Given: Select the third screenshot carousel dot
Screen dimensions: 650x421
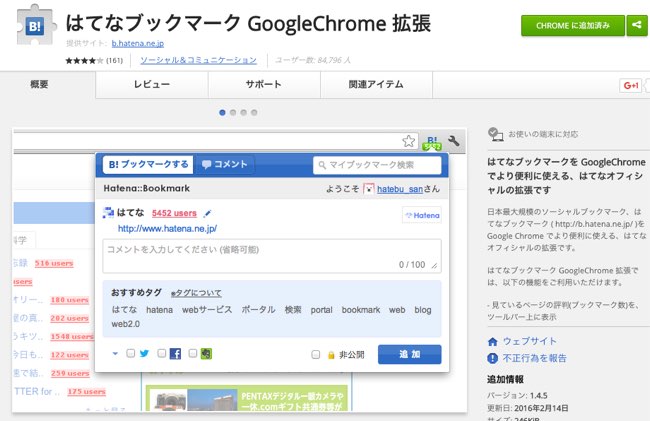Looking at the screenshot, I should coord(244,112).
